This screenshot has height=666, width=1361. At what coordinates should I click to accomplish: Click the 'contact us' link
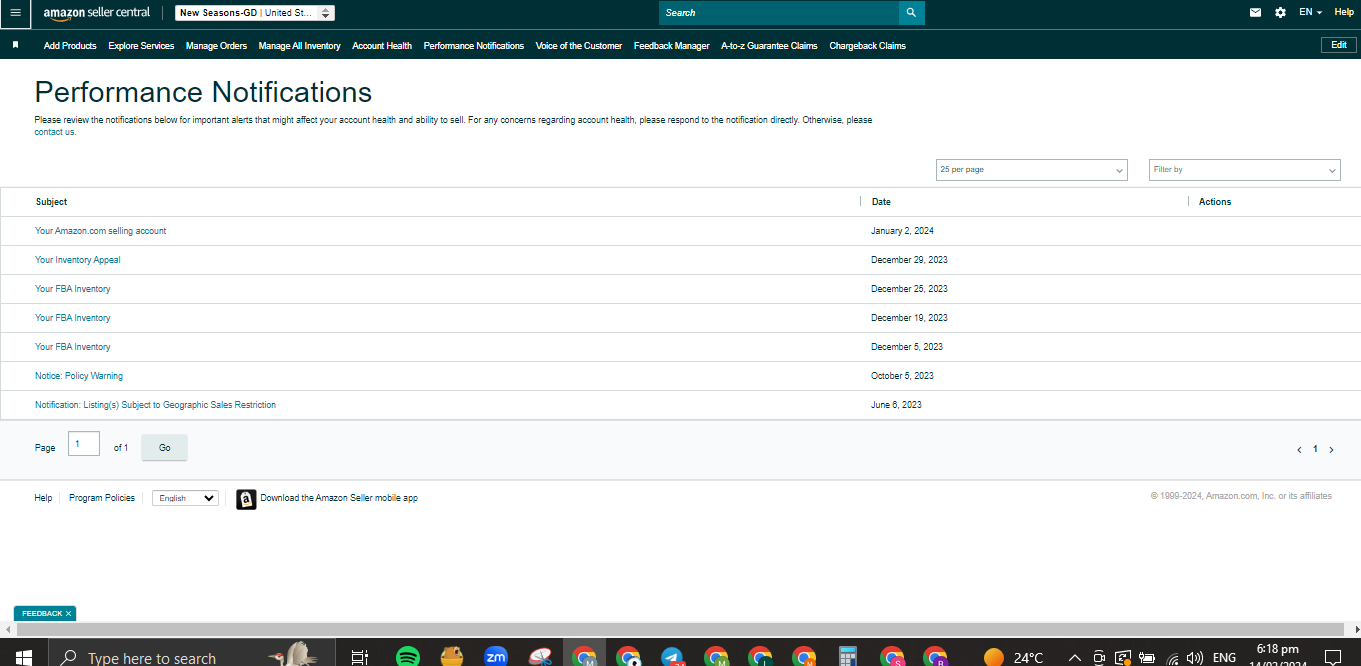[55, 132]
